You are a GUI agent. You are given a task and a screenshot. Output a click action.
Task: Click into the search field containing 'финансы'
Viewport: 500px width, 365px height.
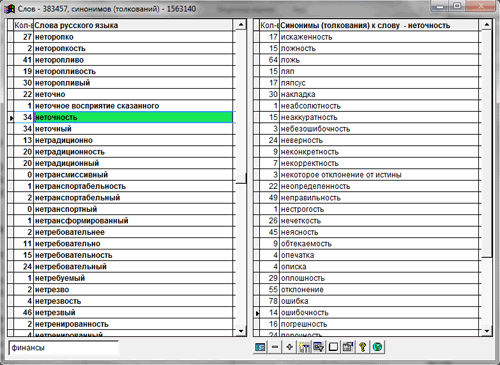click(x=63, y=348)
